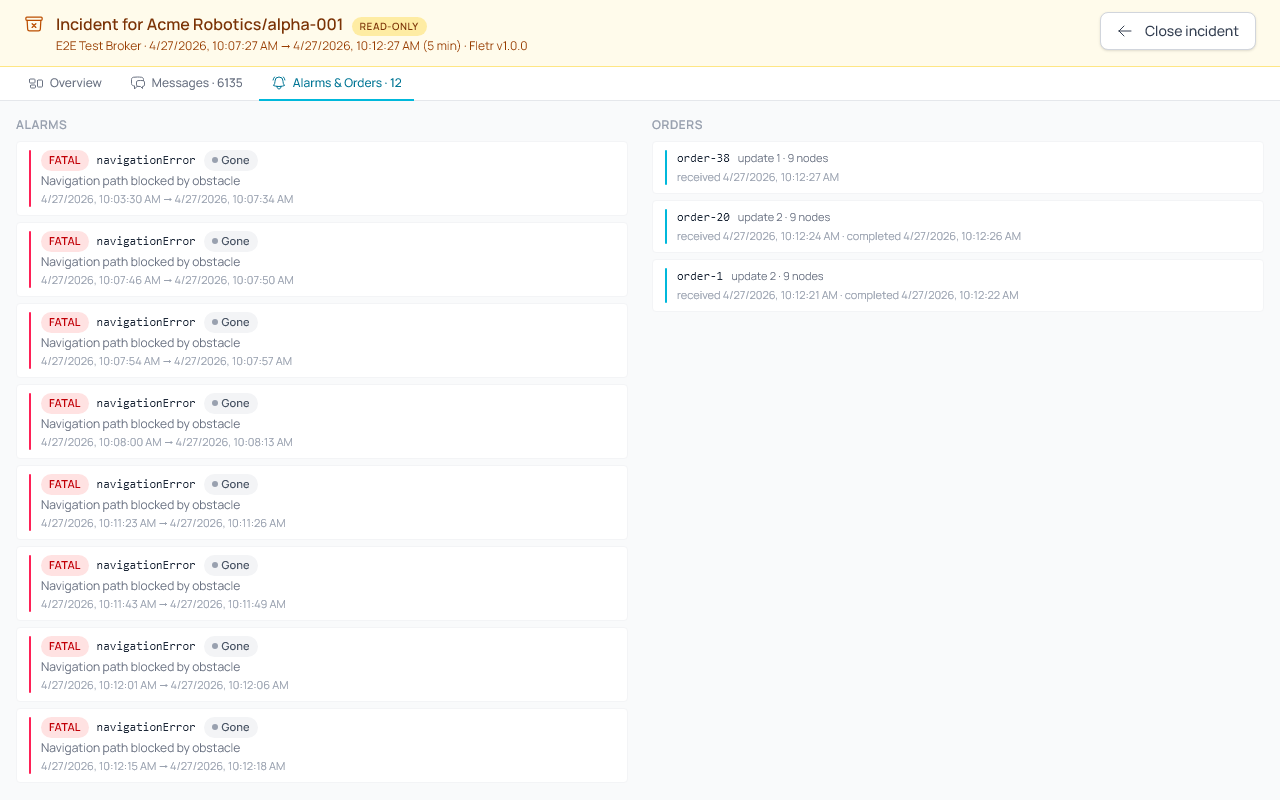Click the back arrow in Close incident
The width and height of the screenshot is (1280, 800).
tap(1125, 31)
